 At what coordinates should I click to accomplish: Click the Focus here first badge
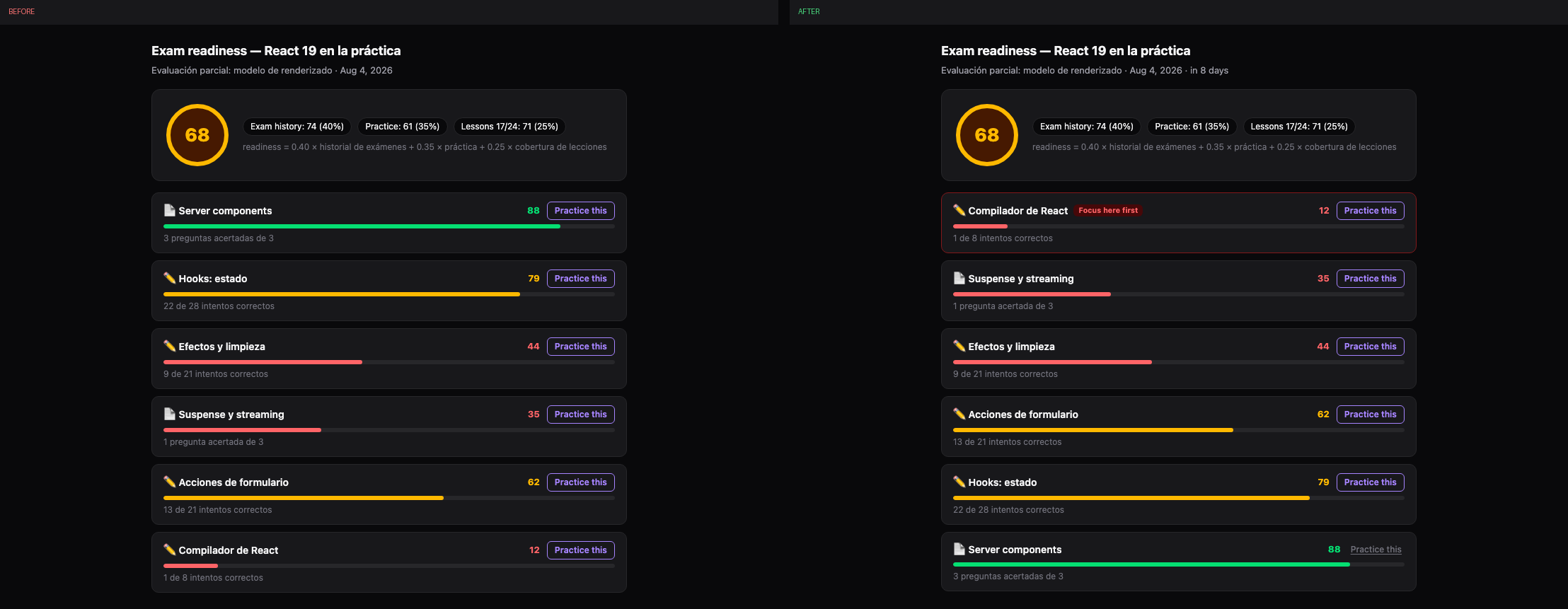pos(1108,210)
